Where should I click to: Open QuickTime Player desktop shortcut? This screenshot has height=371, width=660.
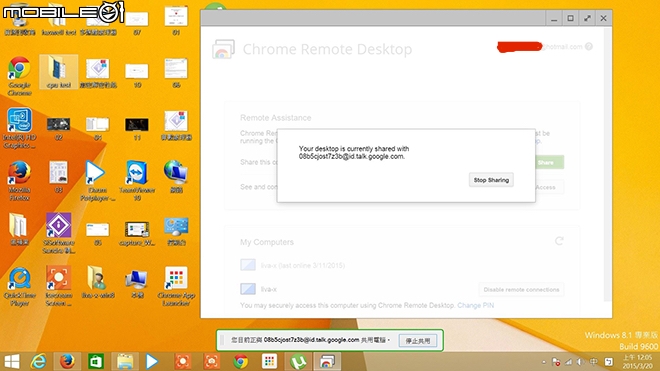pos(19,286)
